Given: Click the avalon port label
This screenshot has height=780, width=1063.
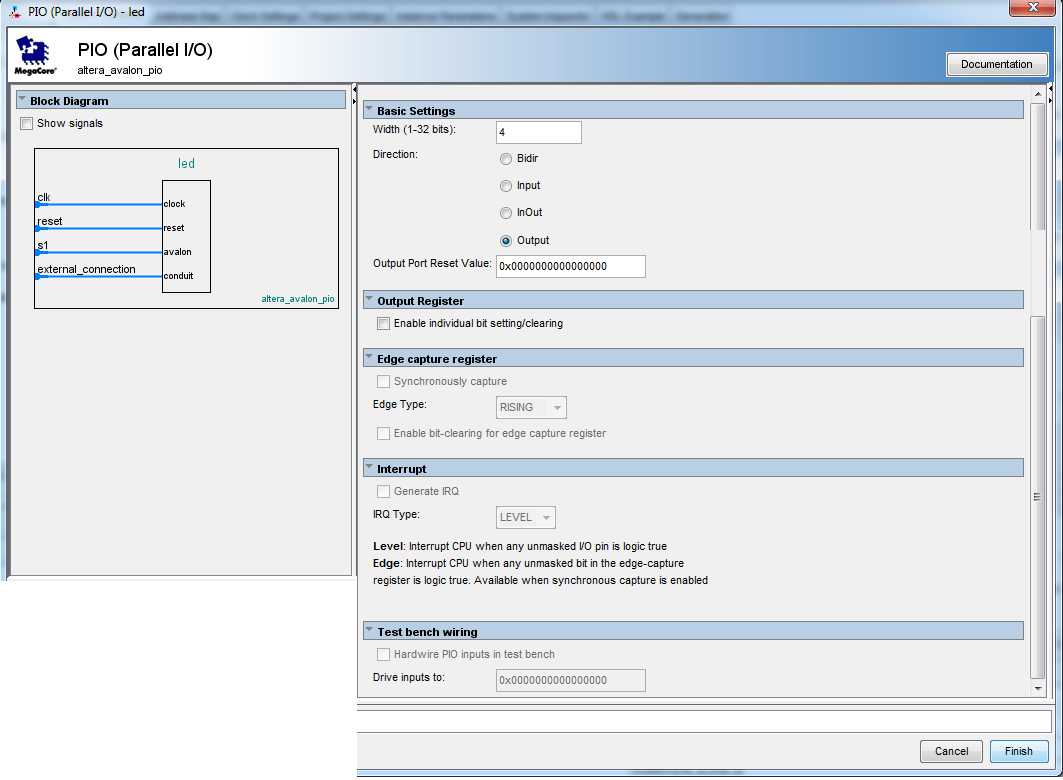Looking at the screenshot, I should (x=178, y=252).
